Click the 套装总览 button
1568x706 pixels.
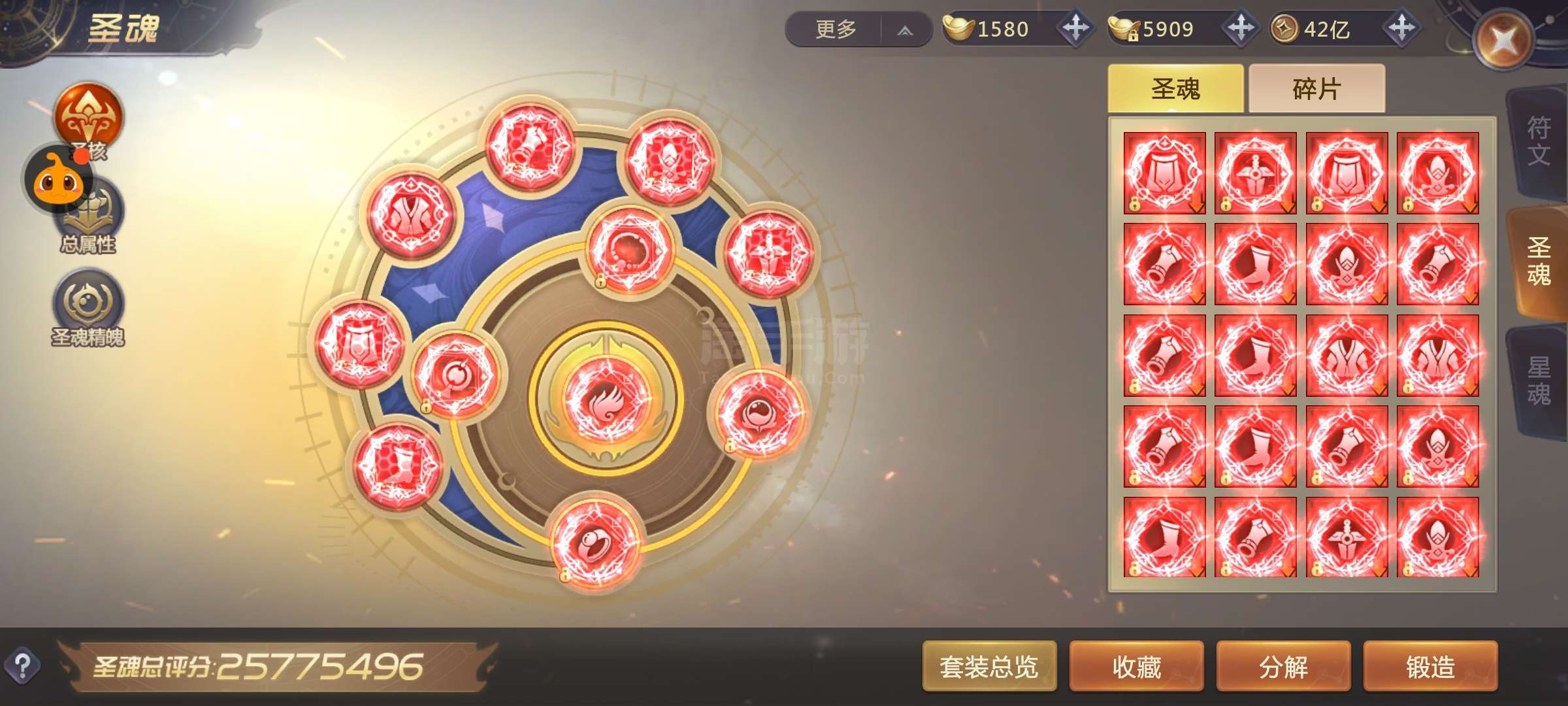click(x=989, y=666)
